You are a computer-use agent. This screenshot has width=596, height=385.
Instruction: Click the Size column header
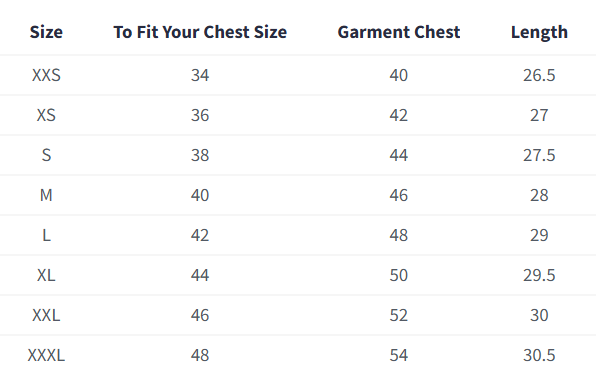tap(46, 32)
